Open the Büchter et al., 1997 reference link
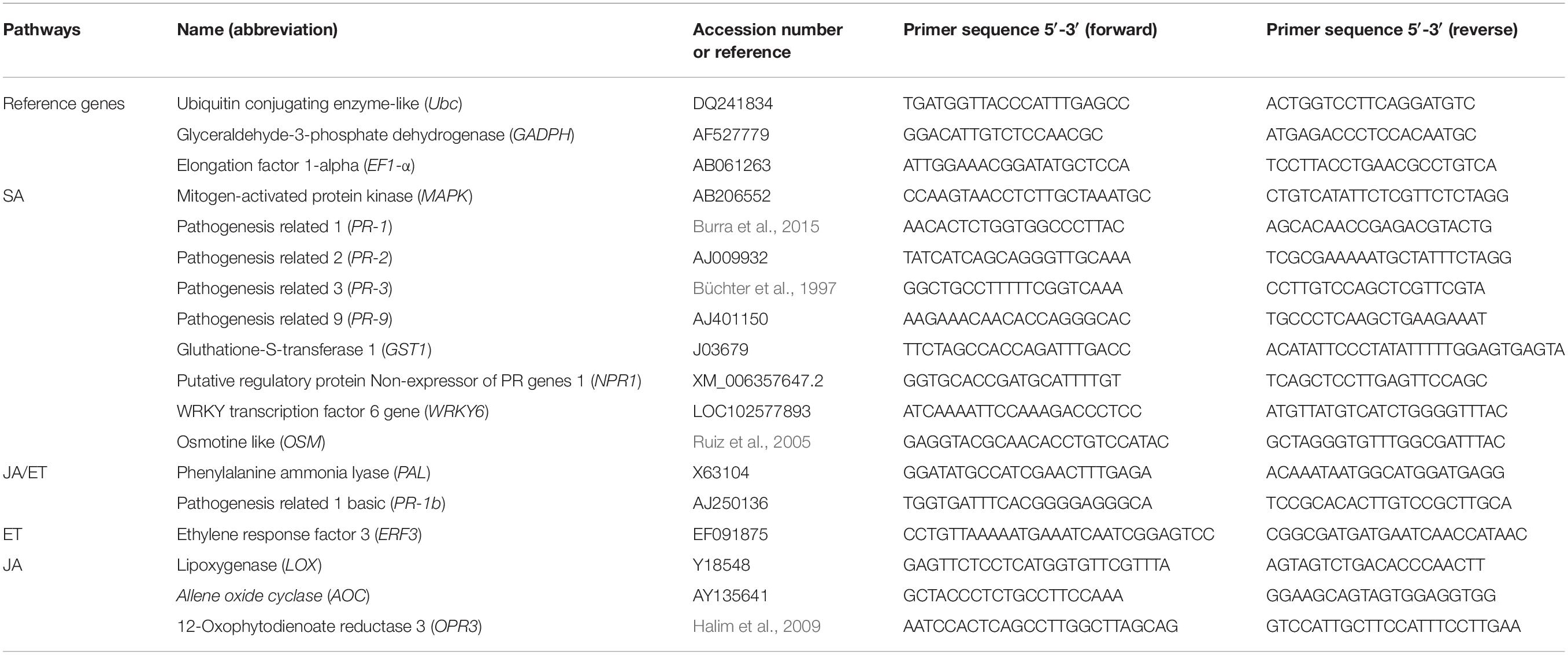This screenshot has height=655, width=1568. pos(764,288)
